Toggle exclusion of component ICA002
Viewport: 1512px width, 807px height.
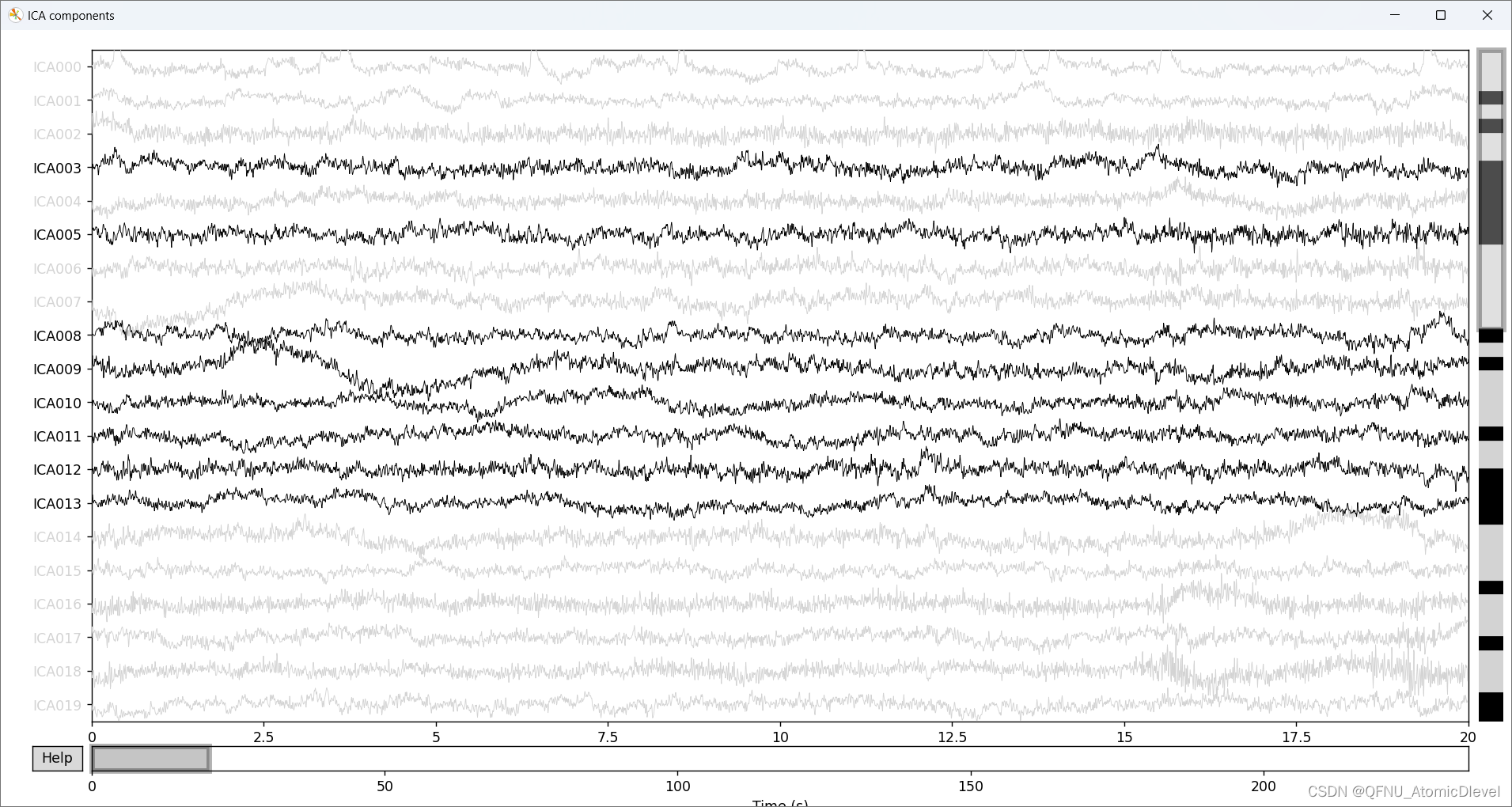pyautogui.click(x=57, y=134)
